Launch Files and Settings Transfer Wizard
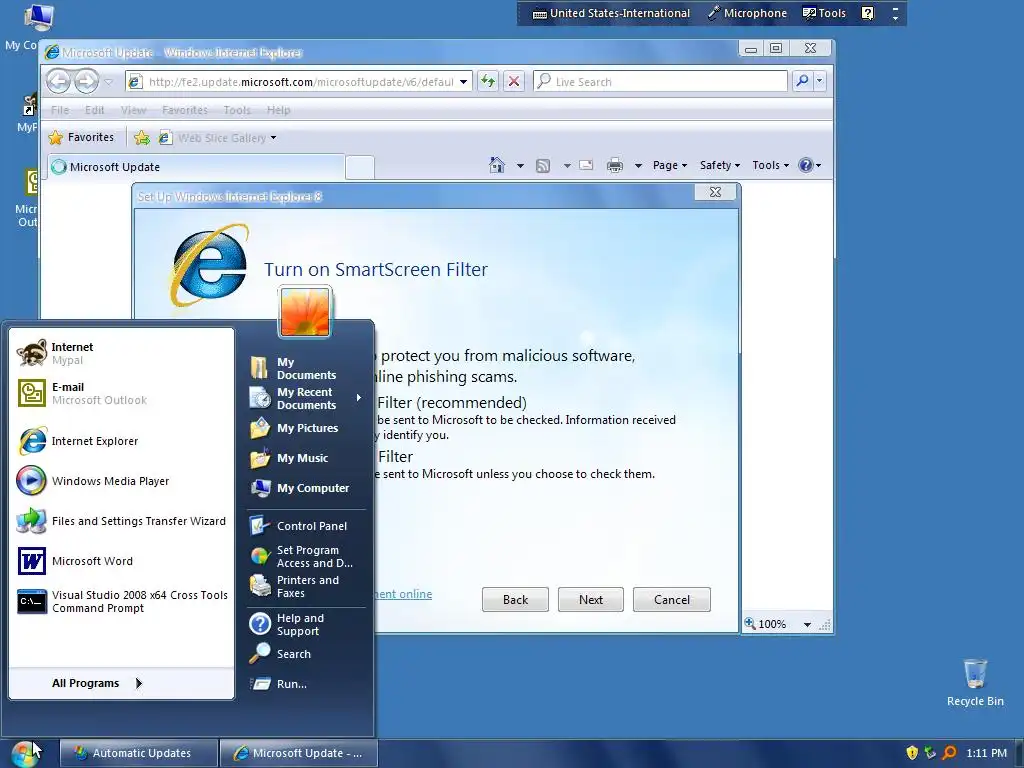 (121, 520)
